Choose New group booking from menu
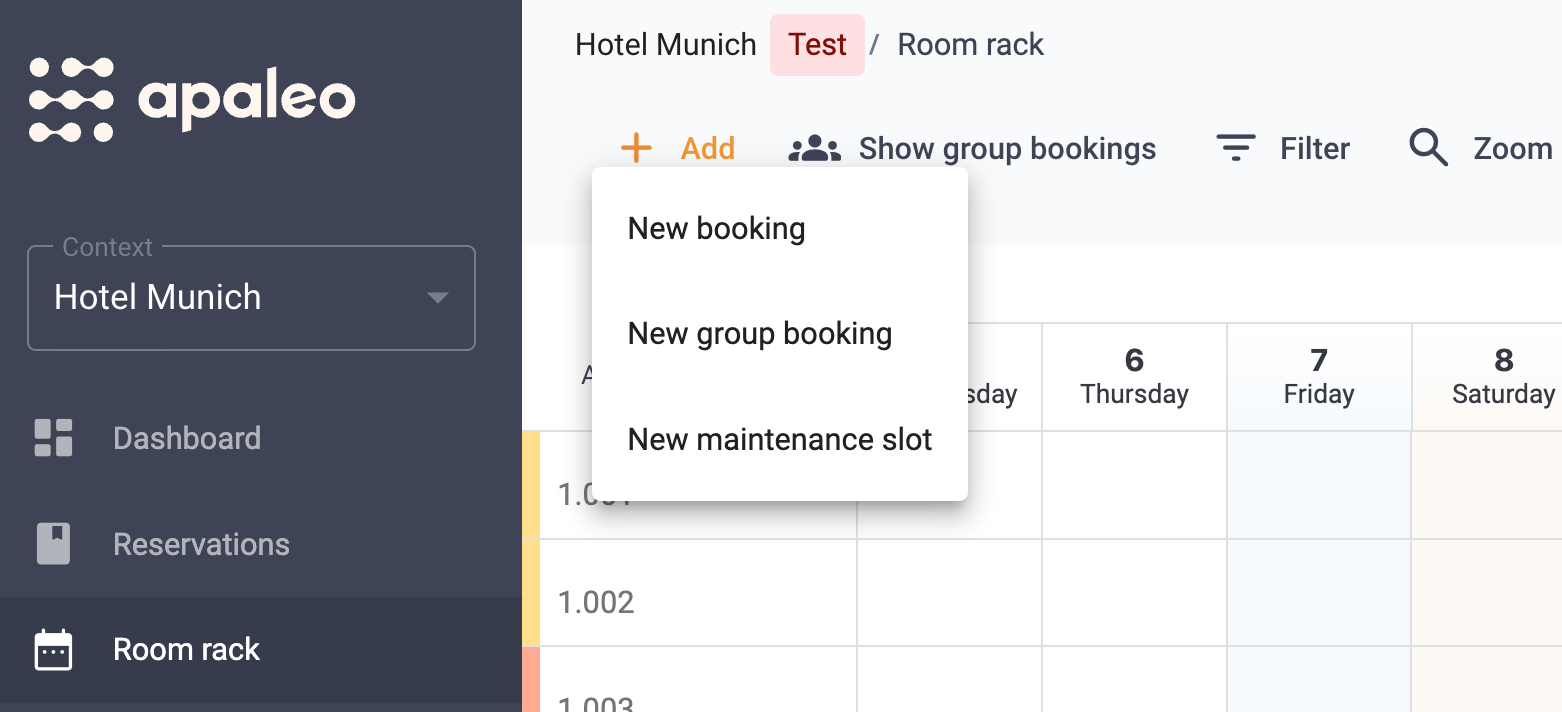 coord(780,334)
